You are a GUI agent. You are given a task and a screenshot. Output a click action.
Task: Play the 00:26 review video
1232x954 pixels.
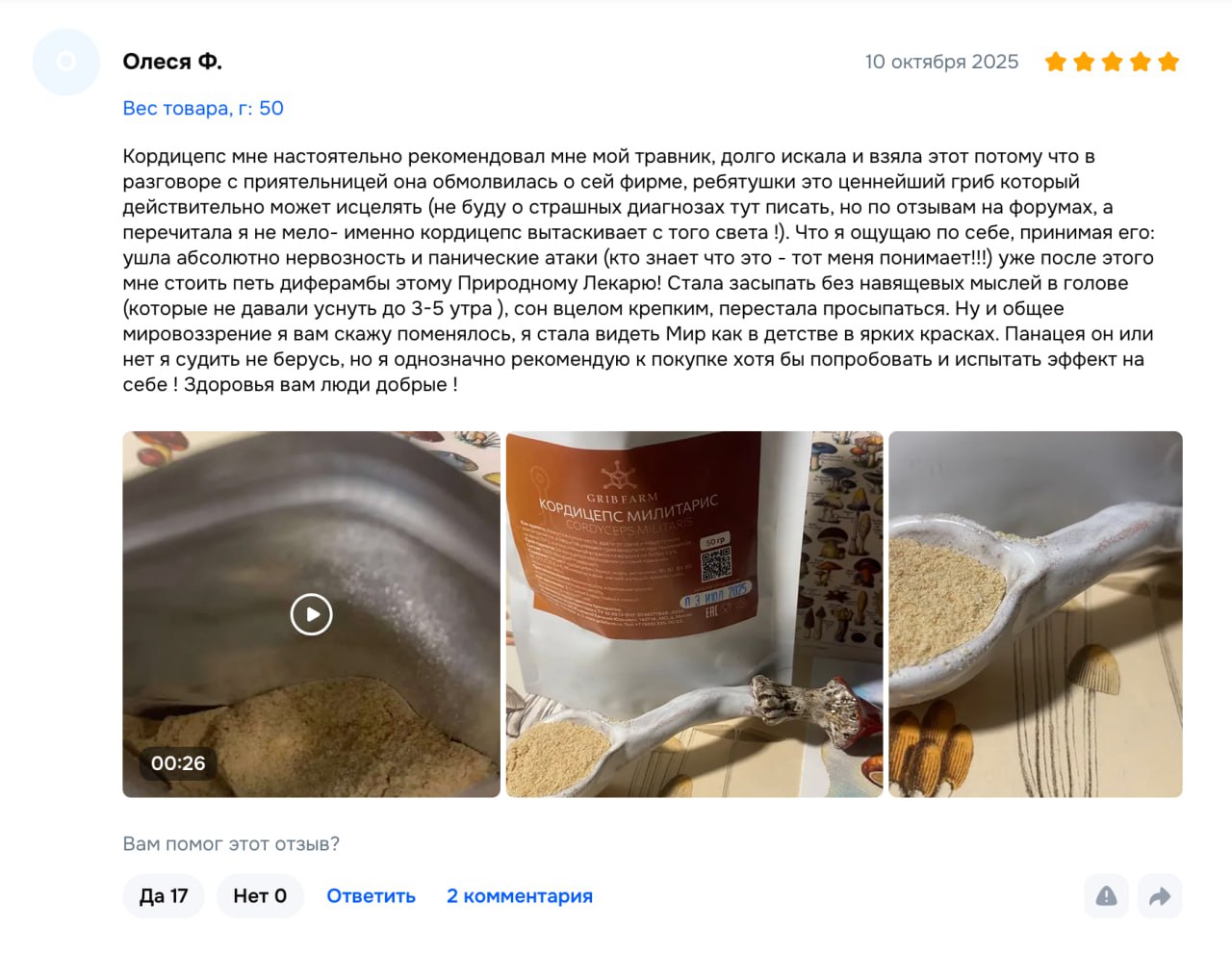pyautogui.click(x=311, y=614)
